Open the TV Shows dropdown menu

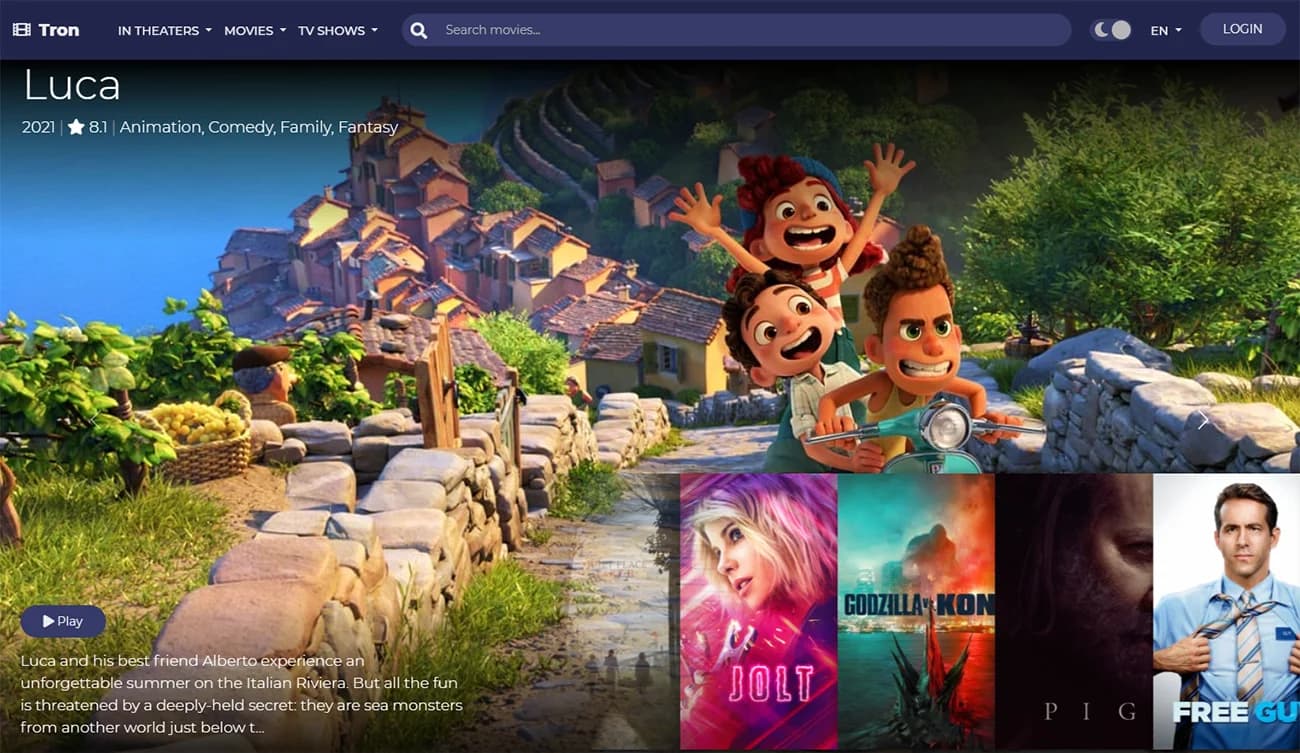point(337,30)
